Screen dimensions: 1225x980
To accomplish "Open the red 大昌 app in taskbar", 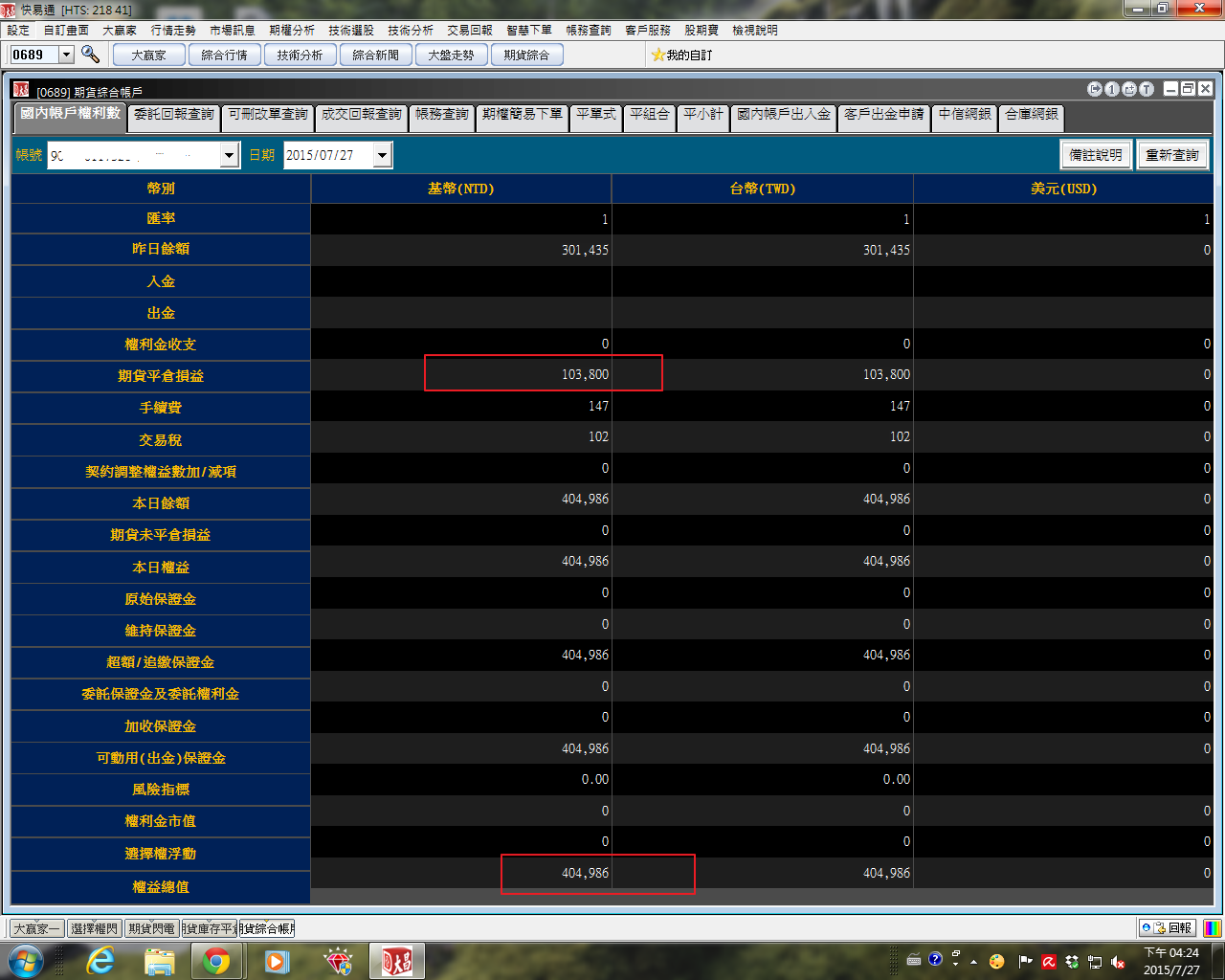I will coord(396,961).
